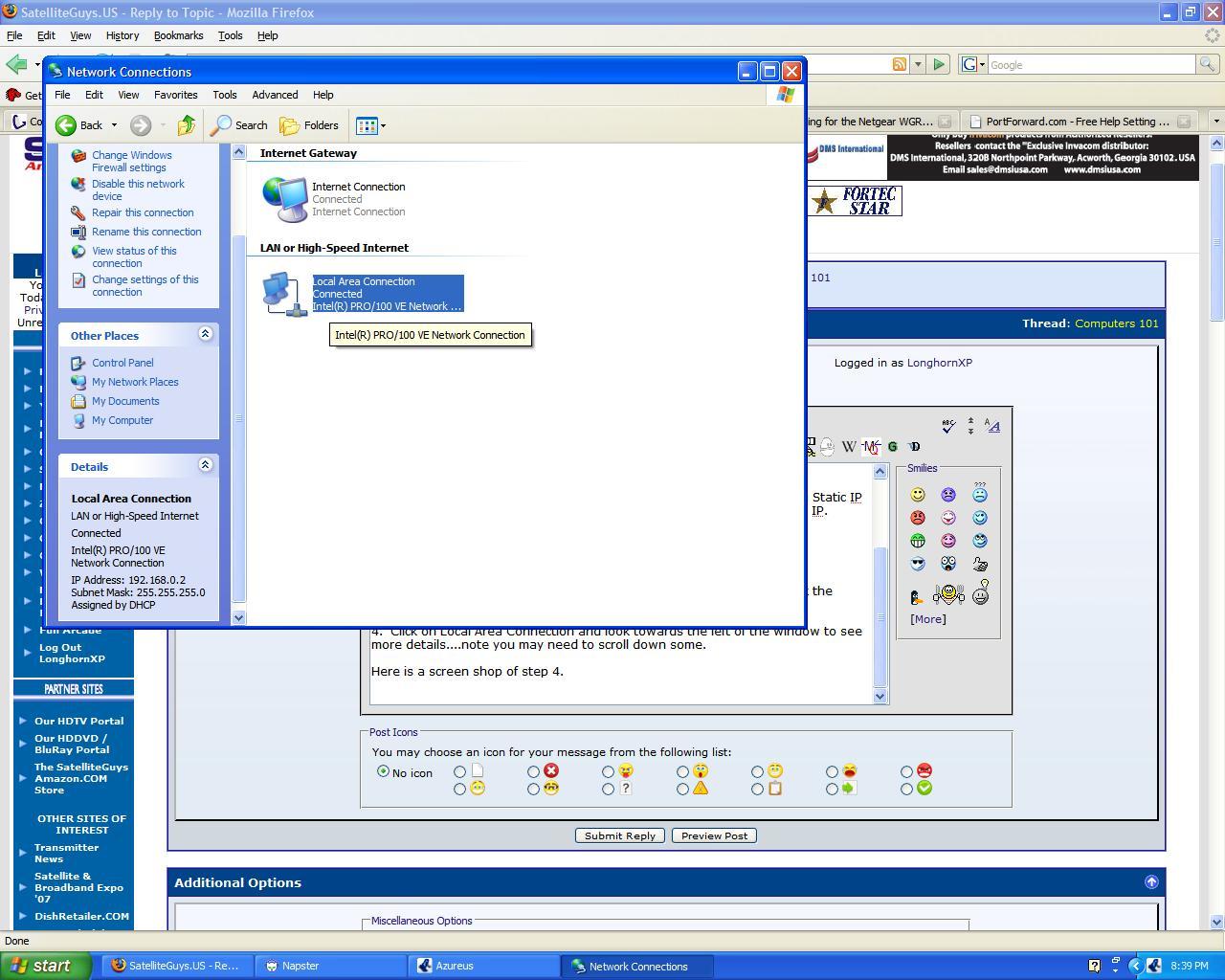The width and height of the screenshot is (1225, 980).
Task: Collapse the Other Places panel
Action: 205,334
